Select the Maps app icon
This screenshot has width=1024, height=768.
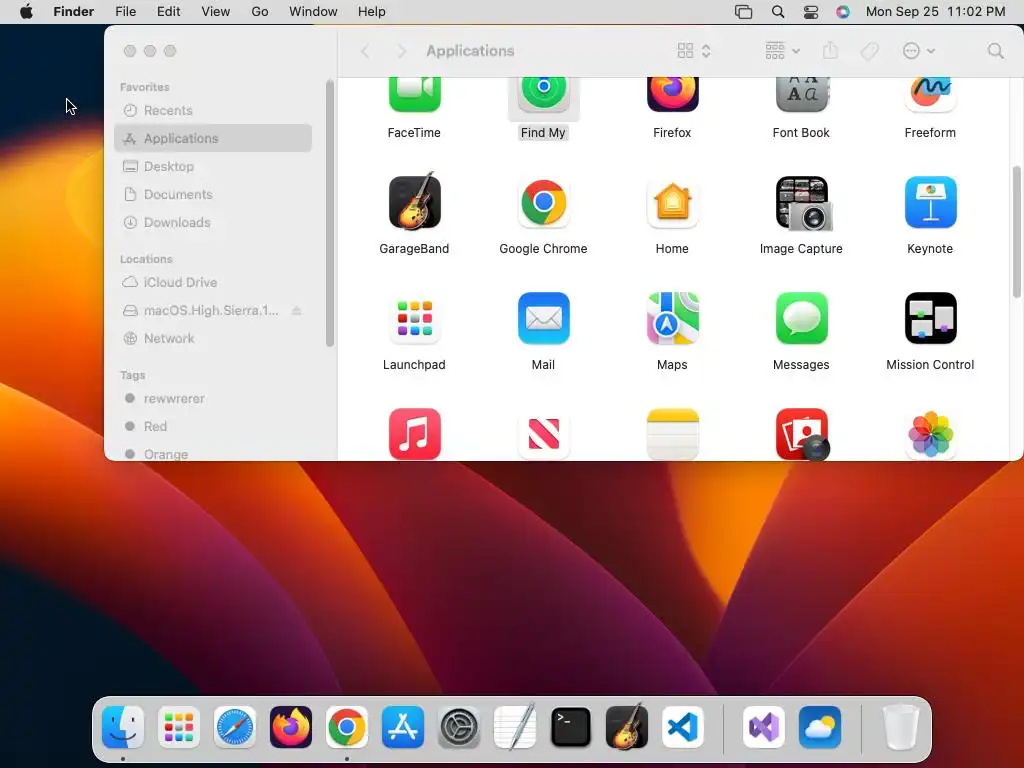(x=672, y=319)
